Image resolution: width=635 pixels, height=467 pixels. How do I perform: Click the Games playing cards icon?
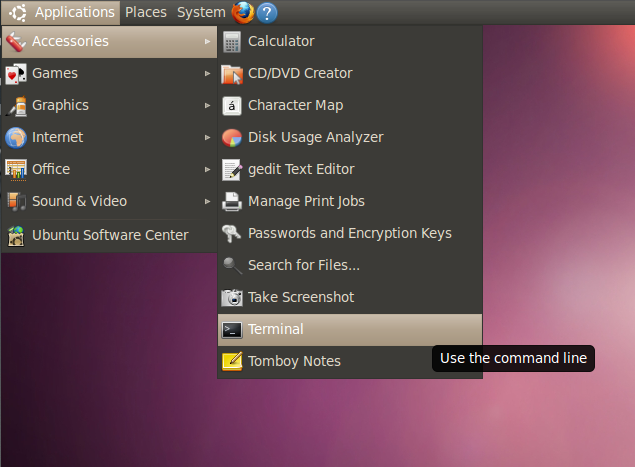[15, 74]
